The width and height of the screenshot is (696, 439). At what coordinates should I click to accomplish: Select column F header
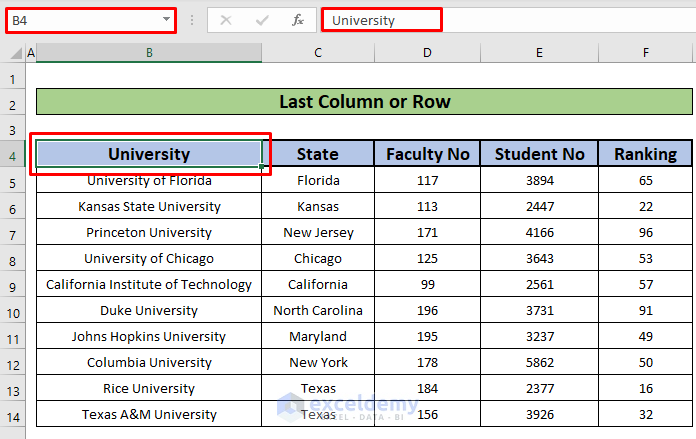pyautogui.click(x=645, y=53)
